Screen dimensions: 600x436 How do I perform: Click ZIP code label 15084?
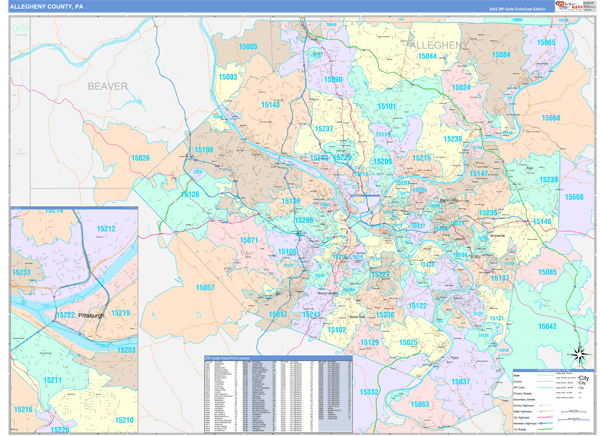tap(501, 55)
